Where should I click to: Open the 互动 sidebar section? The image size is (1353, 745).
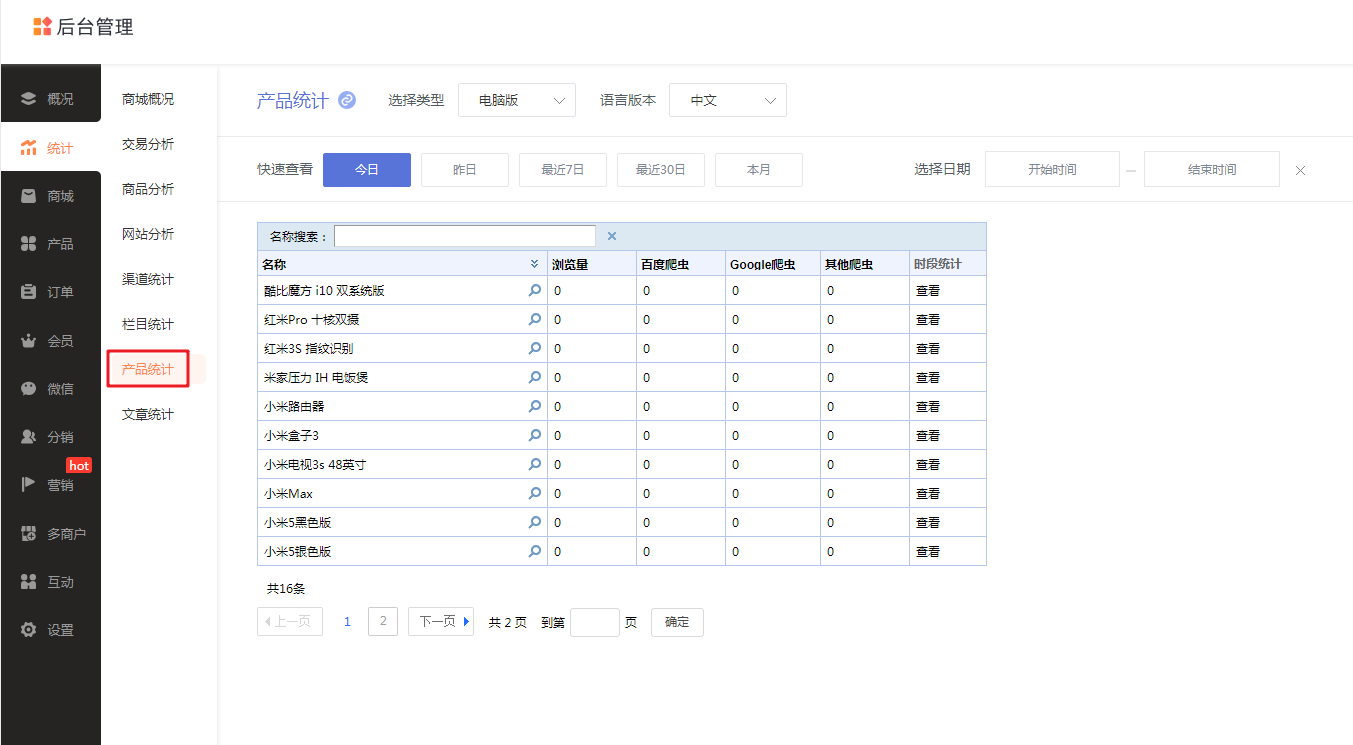pyautogui.click(x=50, y=582)
